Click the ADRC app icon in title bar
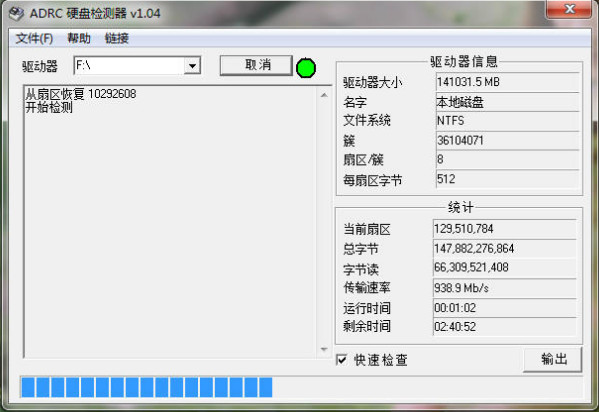 click(x=17, y=14)
